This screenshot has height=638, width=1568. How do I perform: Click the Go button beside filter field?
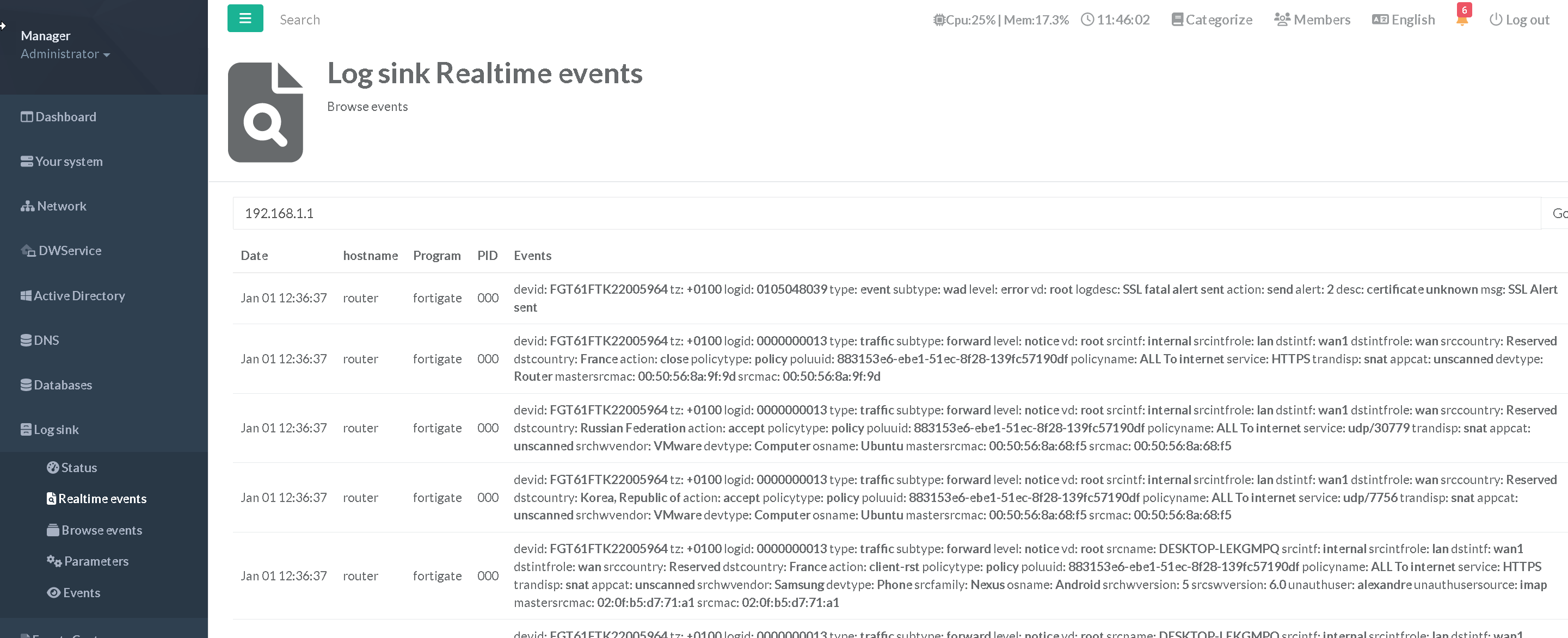[1557, 213]
